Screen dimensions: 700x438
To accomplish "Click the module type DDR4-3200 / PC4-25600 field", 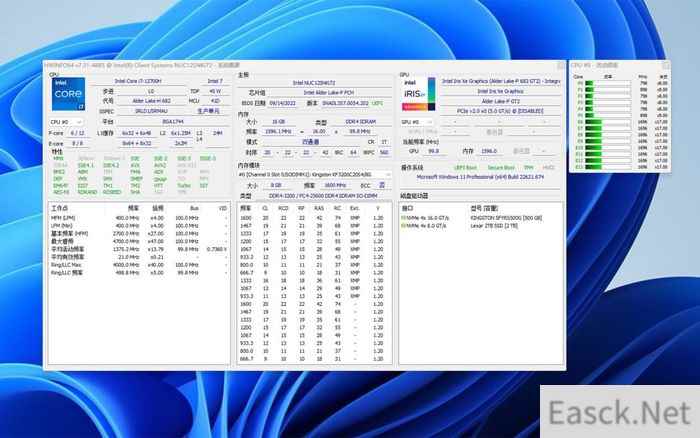I will 323,196.
